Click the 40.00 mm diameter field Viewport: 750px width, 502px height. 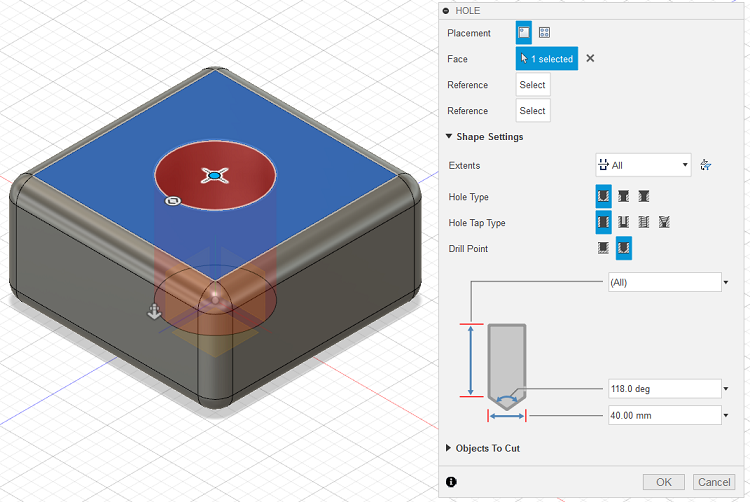[x=664, y=415]
